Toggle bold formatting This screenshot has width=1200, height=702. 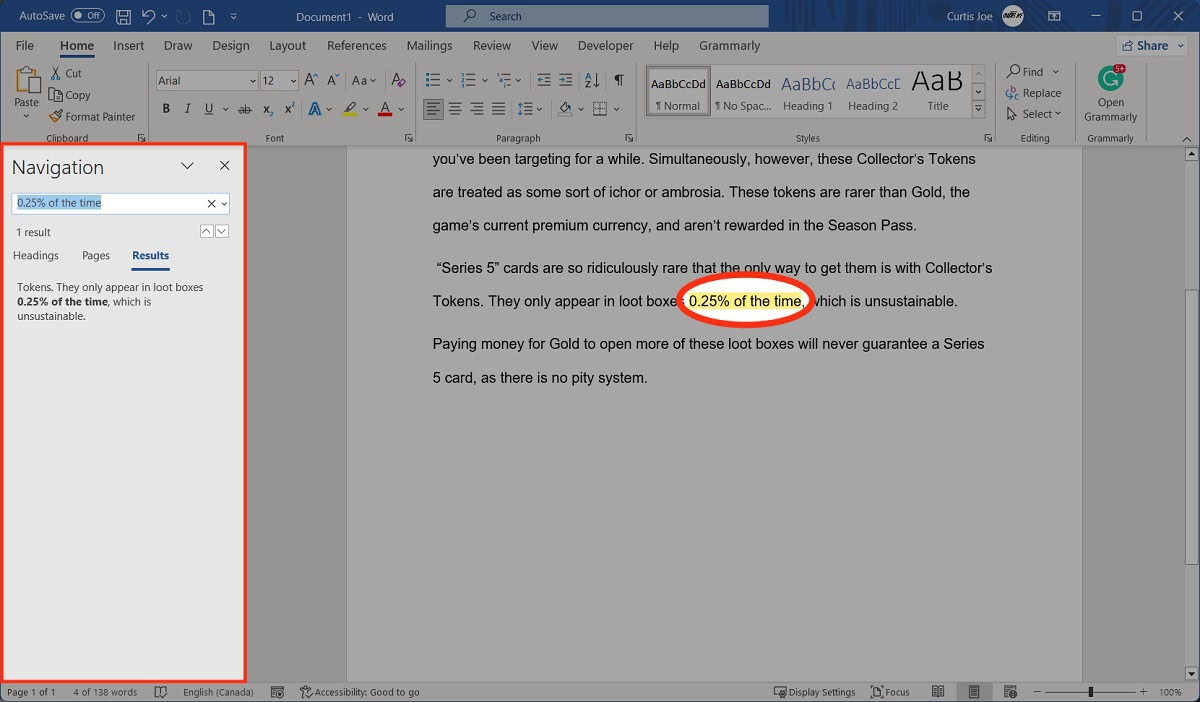(x=166, y=109)
